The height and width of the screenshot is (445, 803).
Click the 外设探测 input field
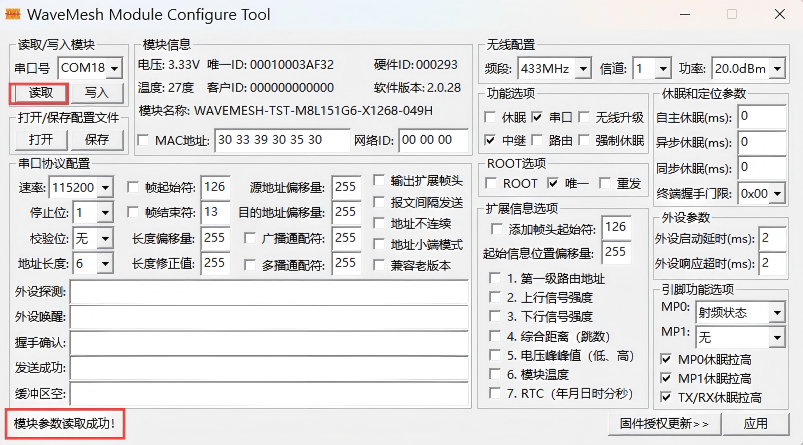pos(269,292)
